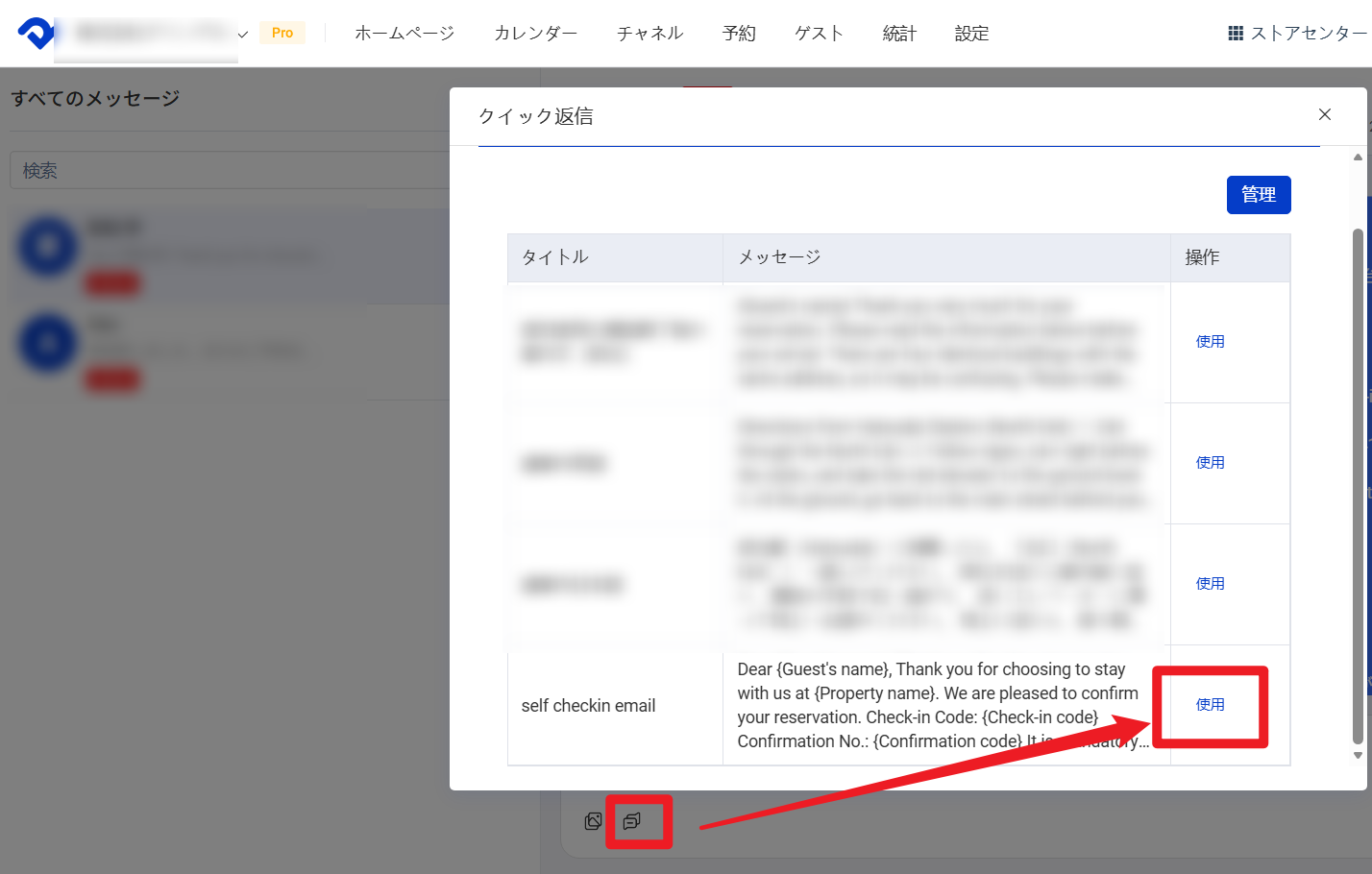Screen dimensions: 1372x874
Task: Select the first conversation avatar
Action: click(x=47, y=248)
